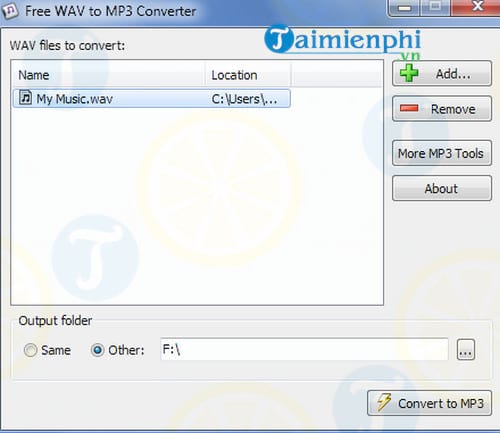The image size is (500, 433).
Task: Click the lightning bolt convert icon
Action: click(384, 402)
